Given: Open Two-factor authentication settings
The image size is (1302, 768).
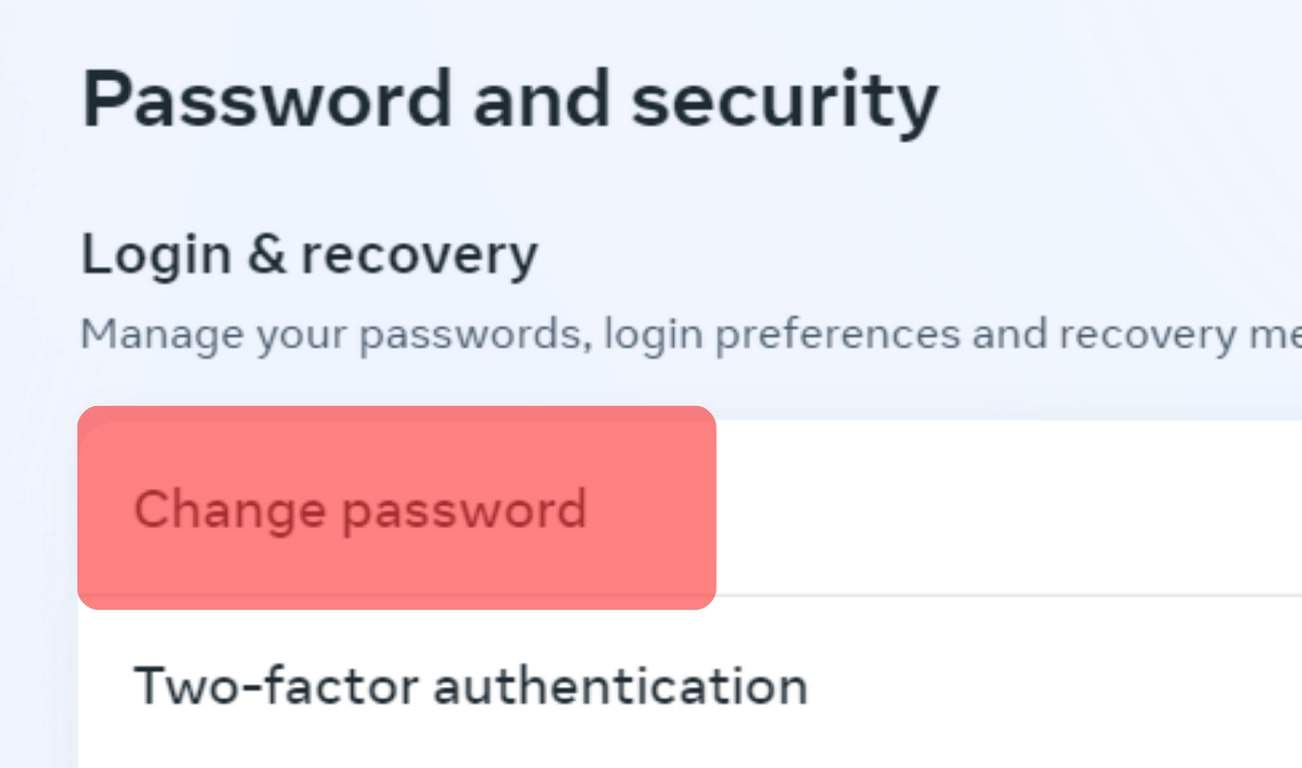Looking at the screenshot, I should [470, 686].
